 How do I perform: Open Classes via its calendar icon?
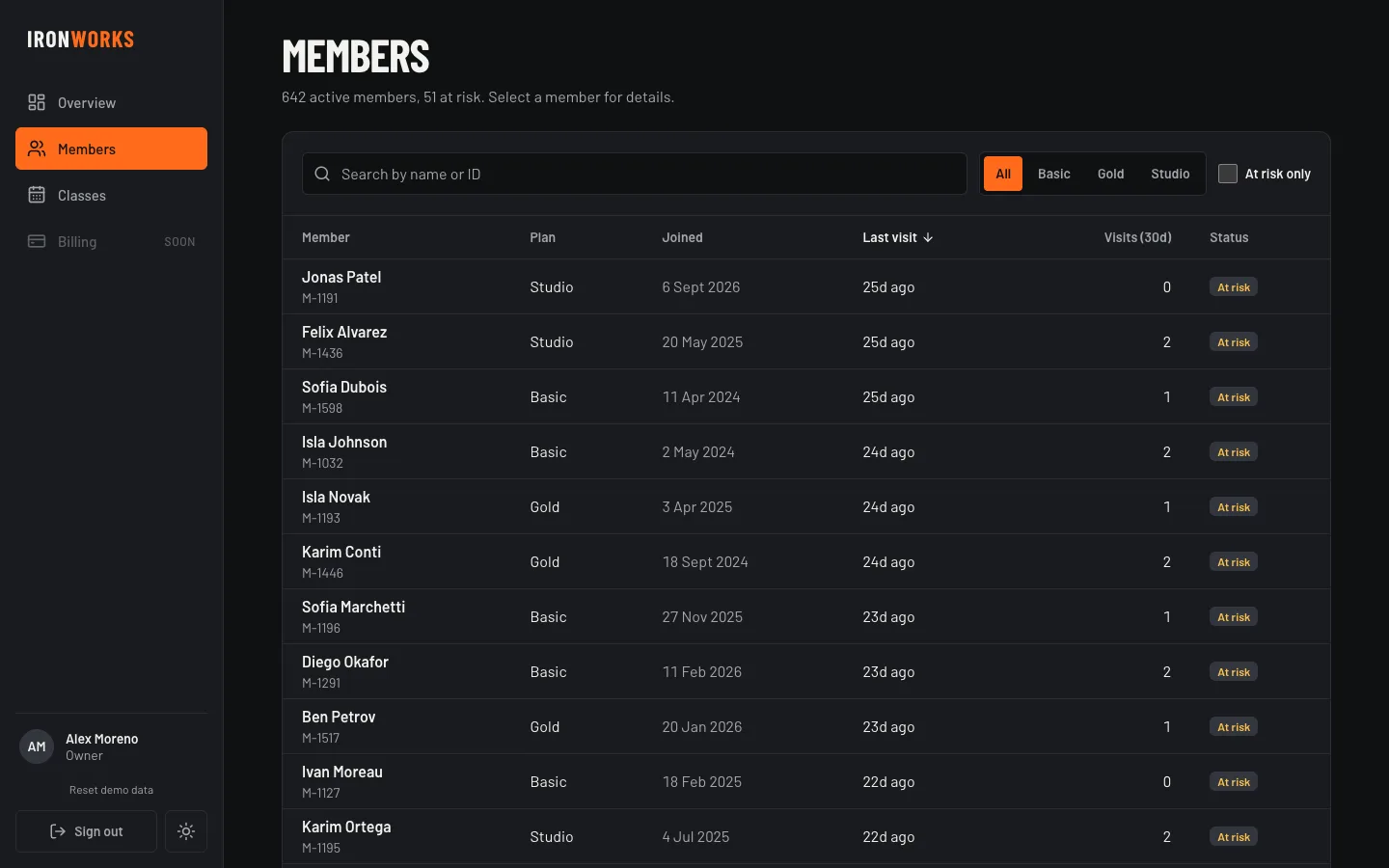click(x=37, y=195)
